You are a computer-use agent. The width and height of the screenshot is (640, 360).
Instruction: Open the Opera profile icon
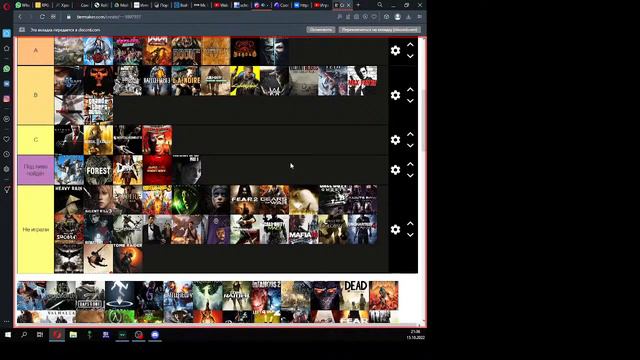click(398, 17)
